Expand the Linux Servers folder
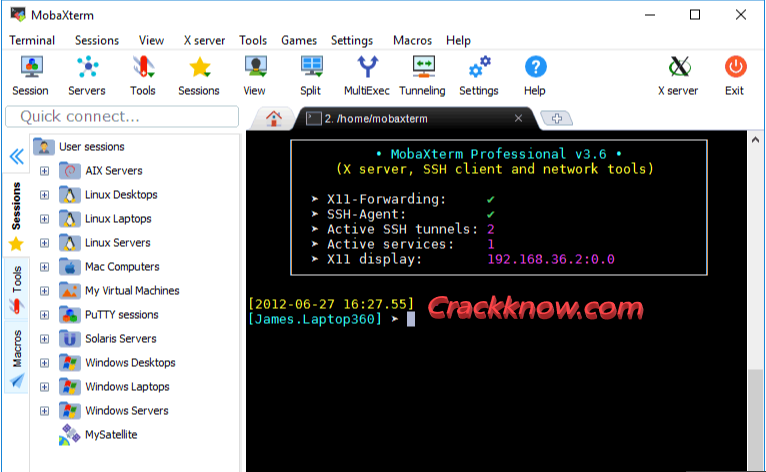The image size is (766, 472). [x=44, y=243]
